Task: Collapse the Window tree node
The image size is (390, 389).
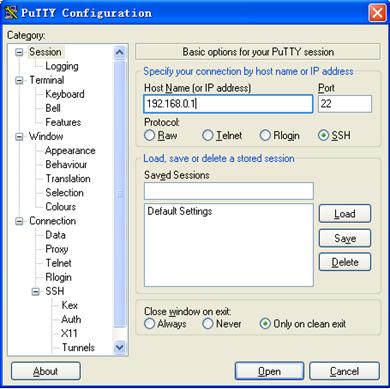Action: pos(19,137)
